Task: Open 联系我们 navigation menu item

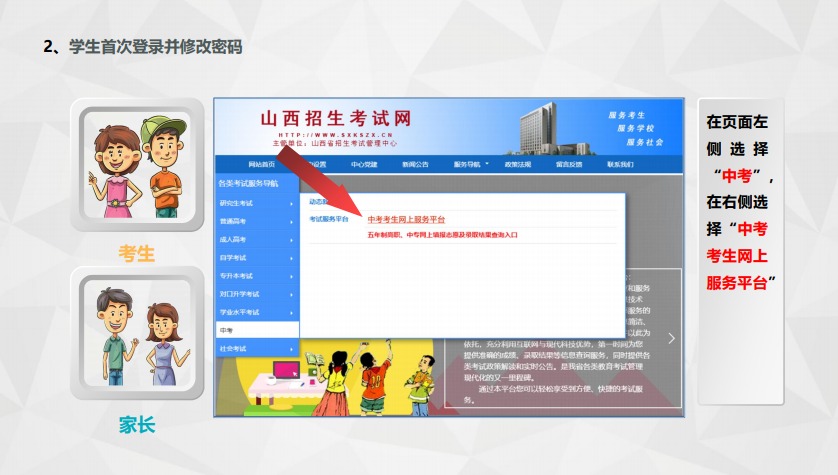Action: (x=620, y=164)
